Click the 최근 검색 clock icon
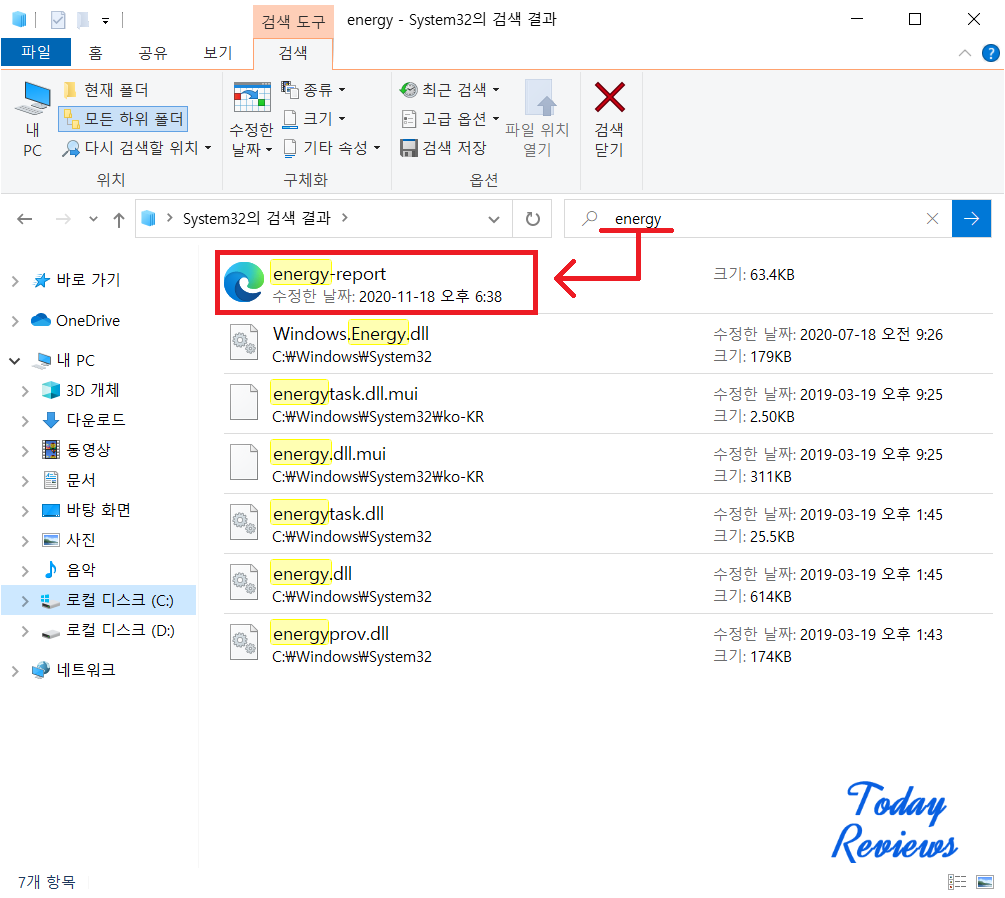The image size is (1005, 898). tap(408, 90)
